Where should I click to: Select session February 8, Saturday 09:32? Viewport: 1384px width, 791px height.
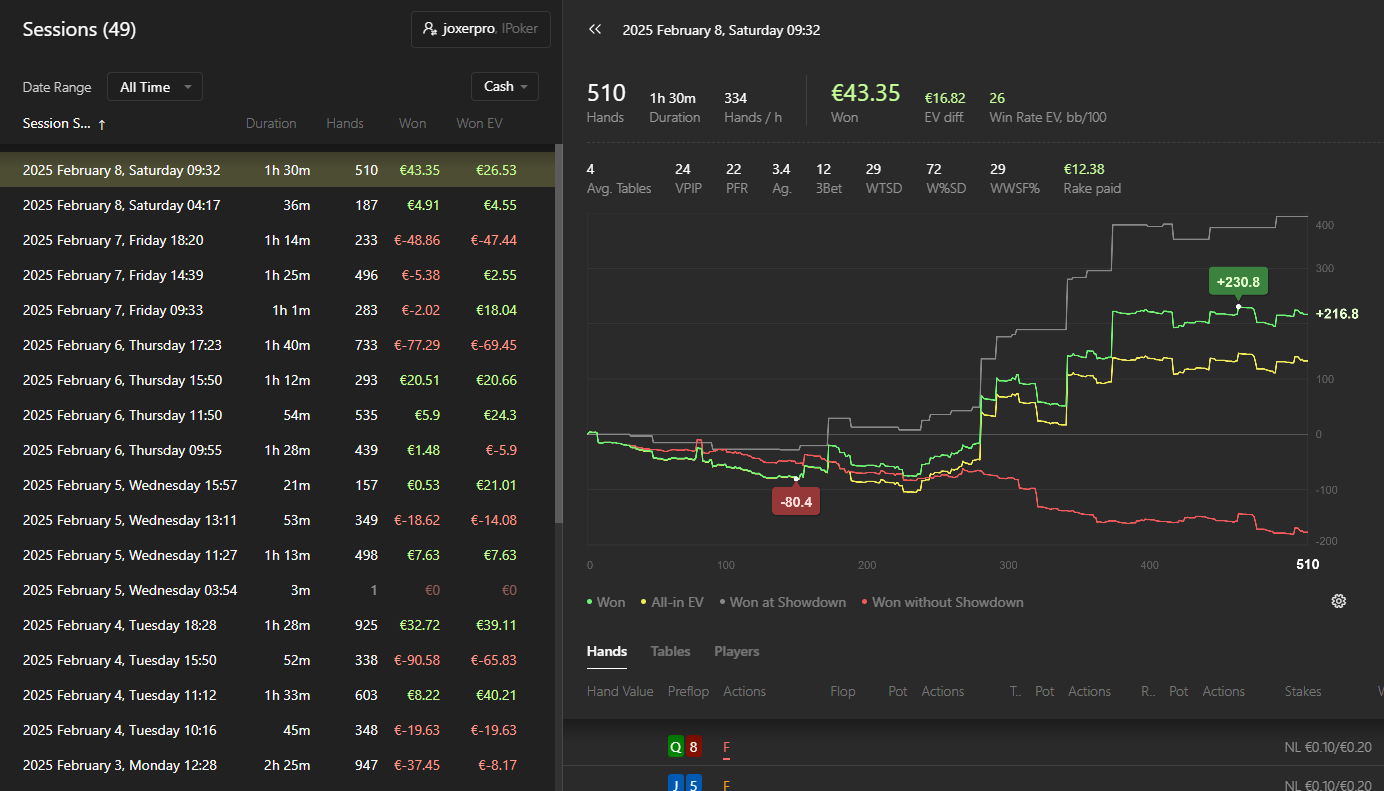(x=277, y=170)
